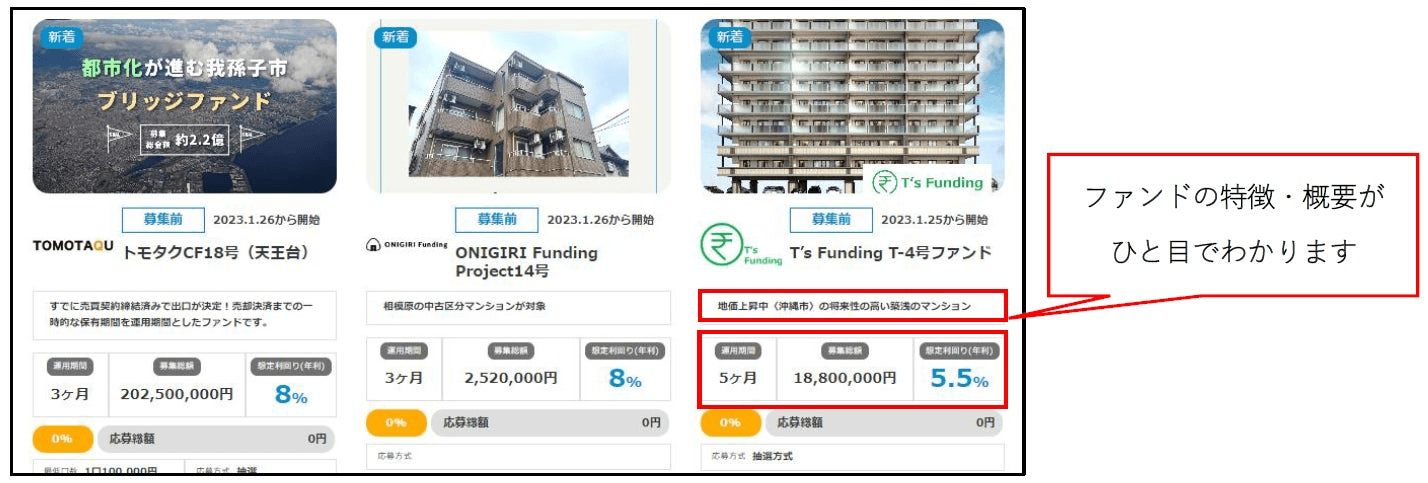The height and width of the screenshot is (483, 1428).
Task: Click the T's Funding watermark on building image
Action: click(927, 182)
